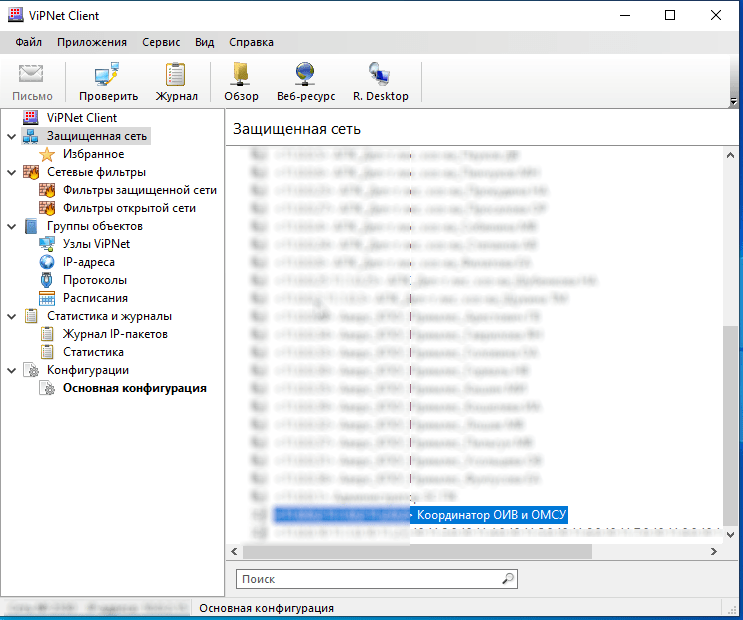Screen dimensions: 743x620
Task: Select Расписания tree item
Action: click(95, 298)
